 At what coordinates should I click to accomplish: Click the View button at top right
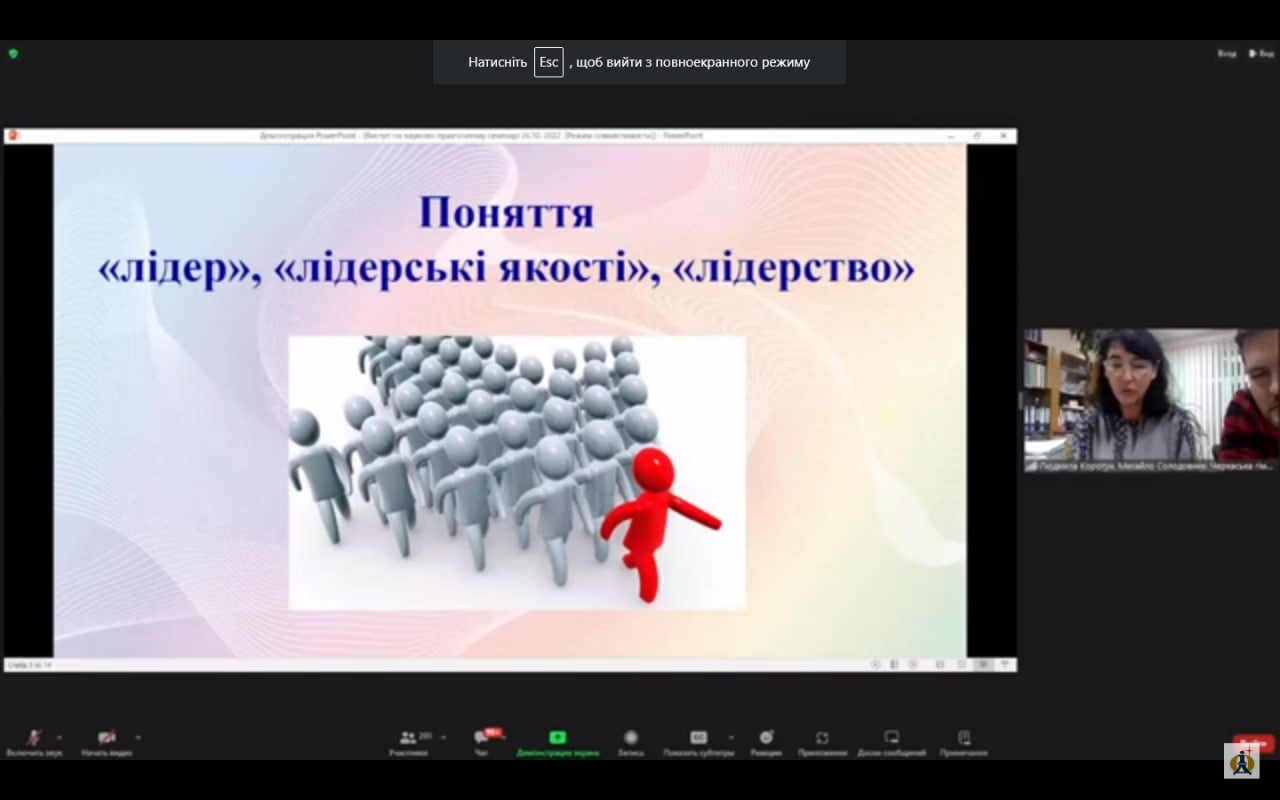tap(1261, 54)
